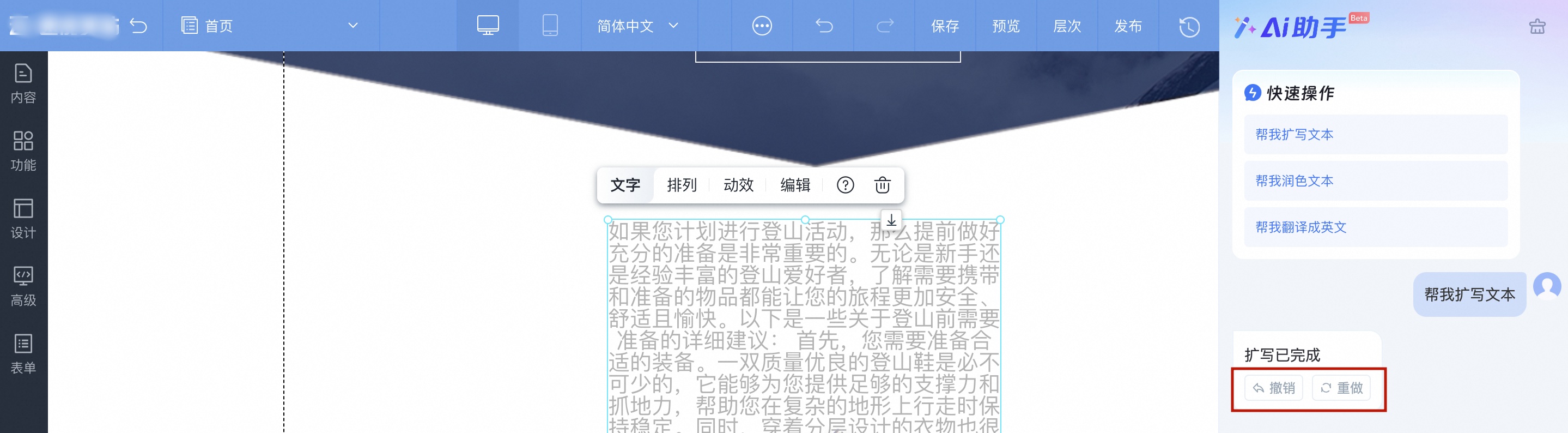The height and width of the screenshot is (433, 1568).
Task: Click the back arrow next to the site name
Action: tap(138, 26)
